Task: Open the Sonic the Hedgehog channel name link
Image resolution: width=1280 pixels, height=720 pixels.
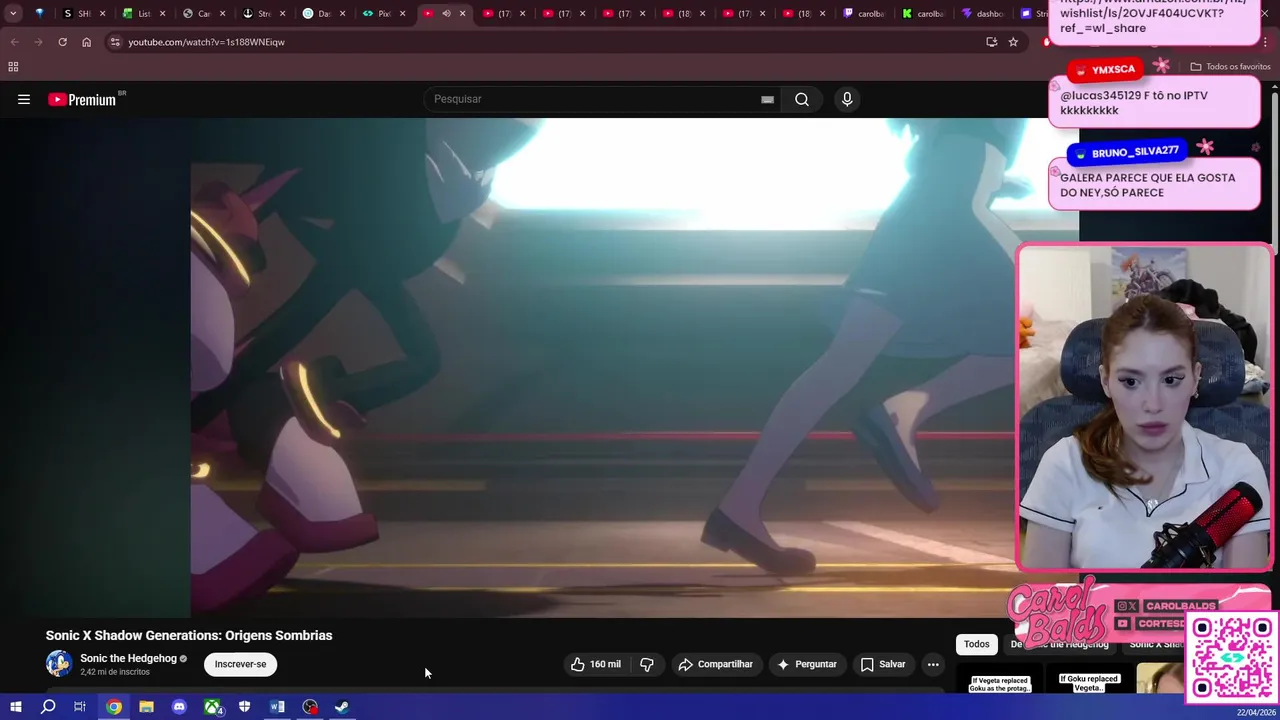Action: click(x=128, y=658)
